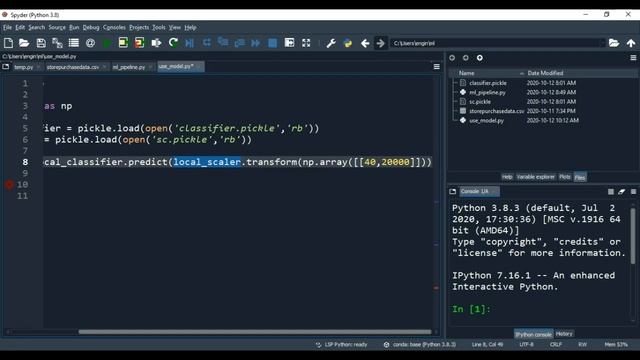The height and width of the screenshot is (360, 640).
Task: Open the File menu
Action: tap(7, 27)
